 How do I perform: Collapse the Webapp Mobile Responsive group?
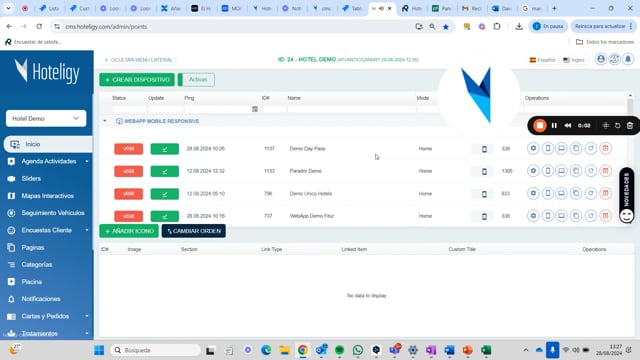(105, 121)
